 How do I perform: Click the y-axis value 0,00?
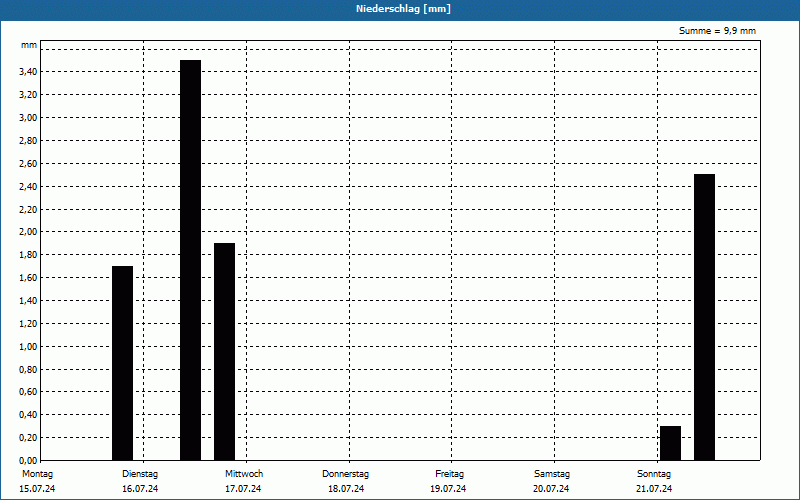[x=28, y=461]
